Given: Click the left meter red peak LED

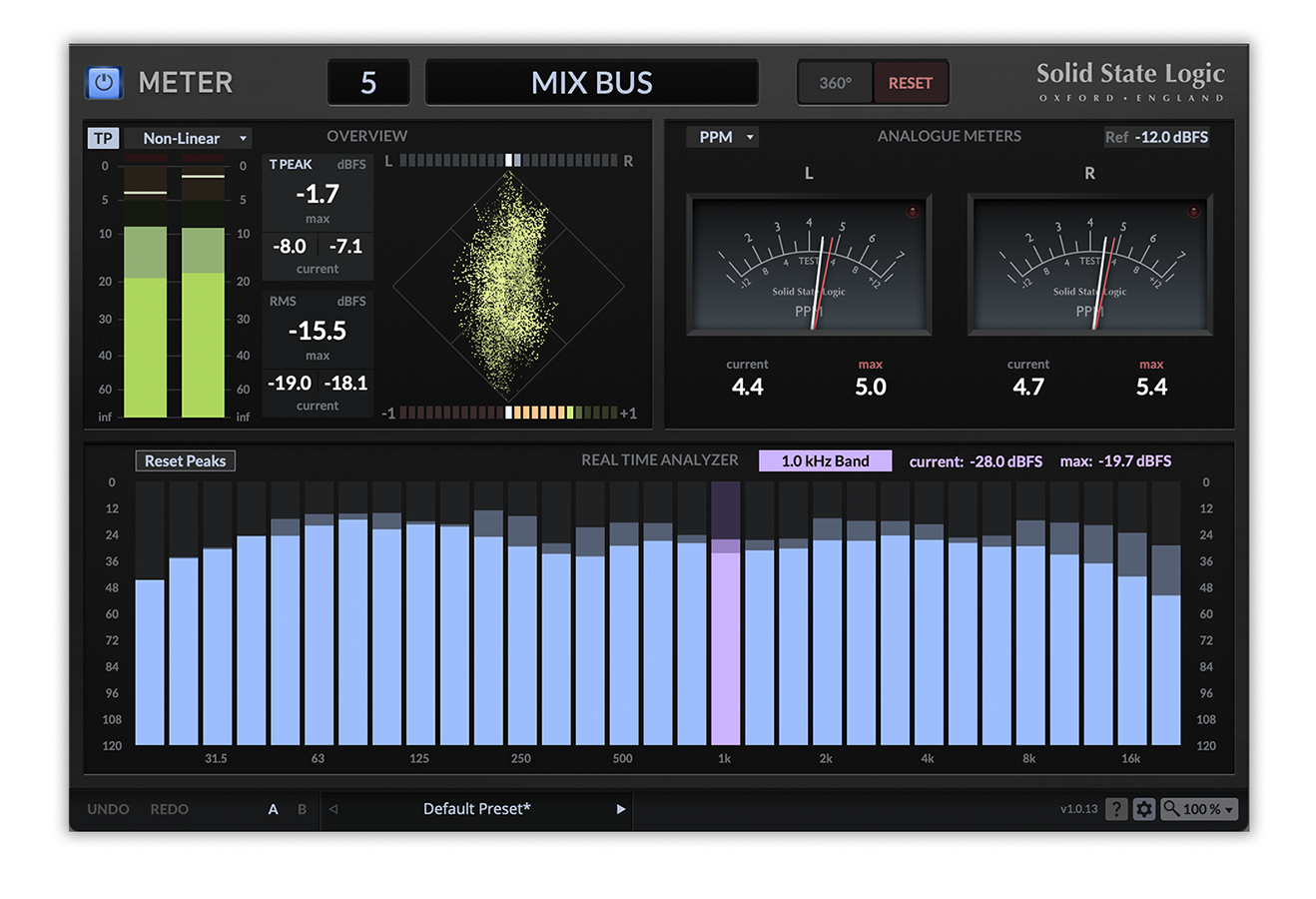Looking at the screenshot, I should pos(912,212).
